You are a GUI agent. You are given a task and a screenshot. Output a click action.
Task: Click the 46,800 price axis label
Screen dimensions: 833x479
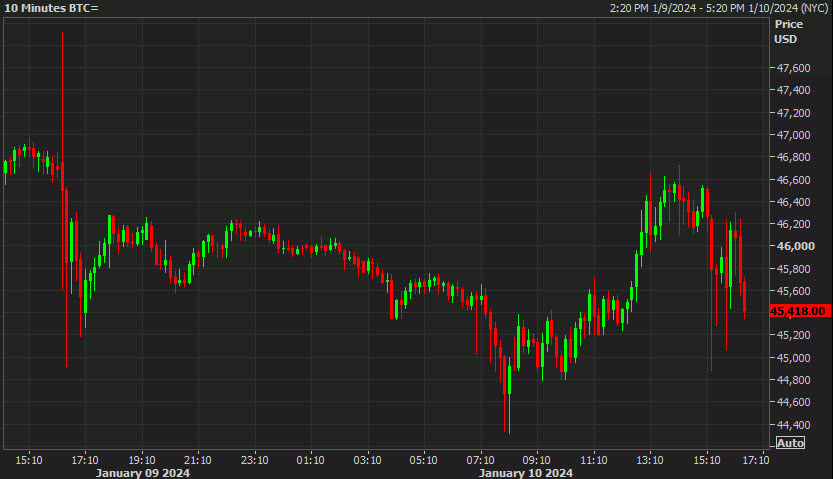(x=793, y=157)
